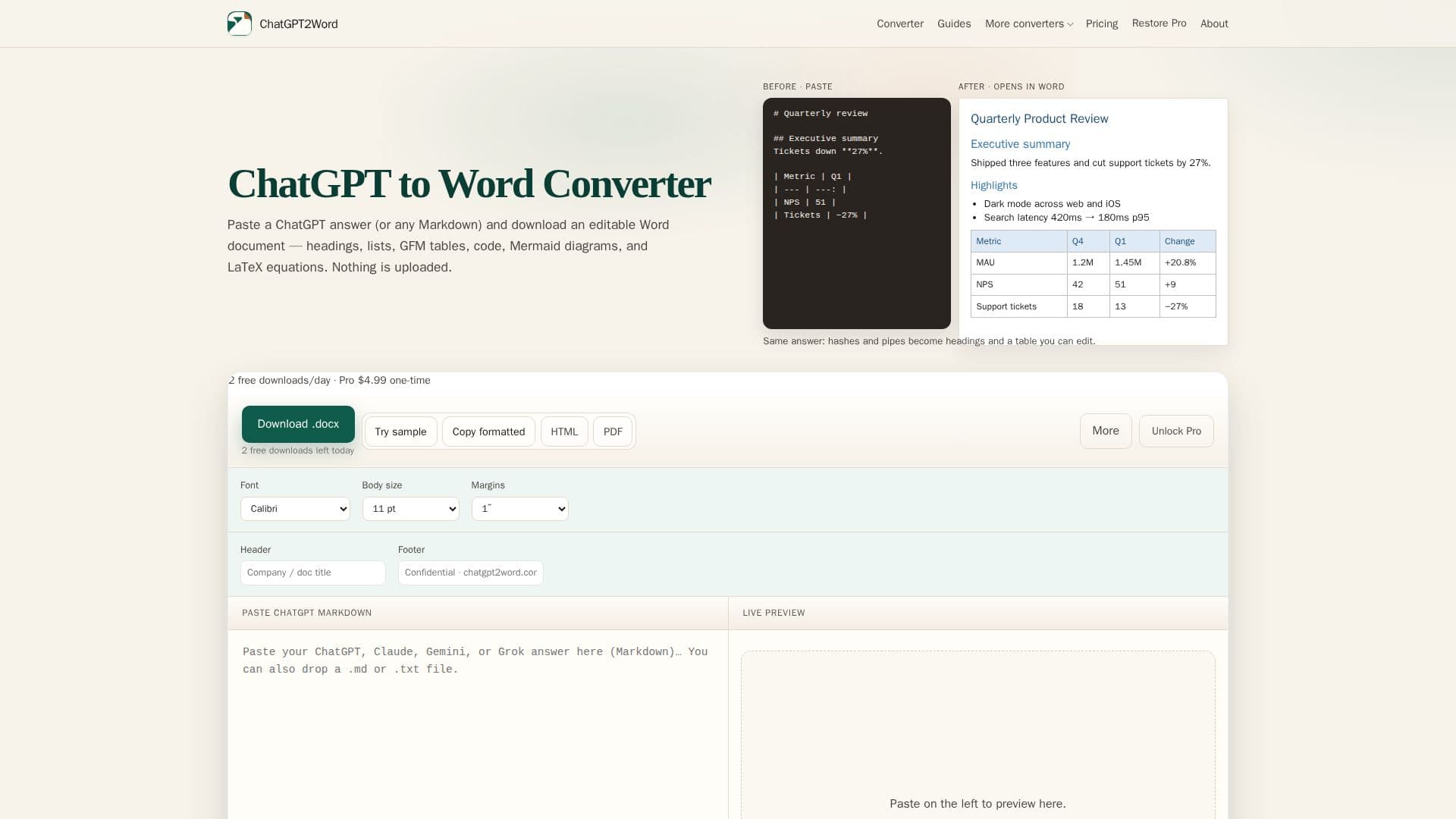Open the About page link
1456x819 pixels.
(1214, 24)
